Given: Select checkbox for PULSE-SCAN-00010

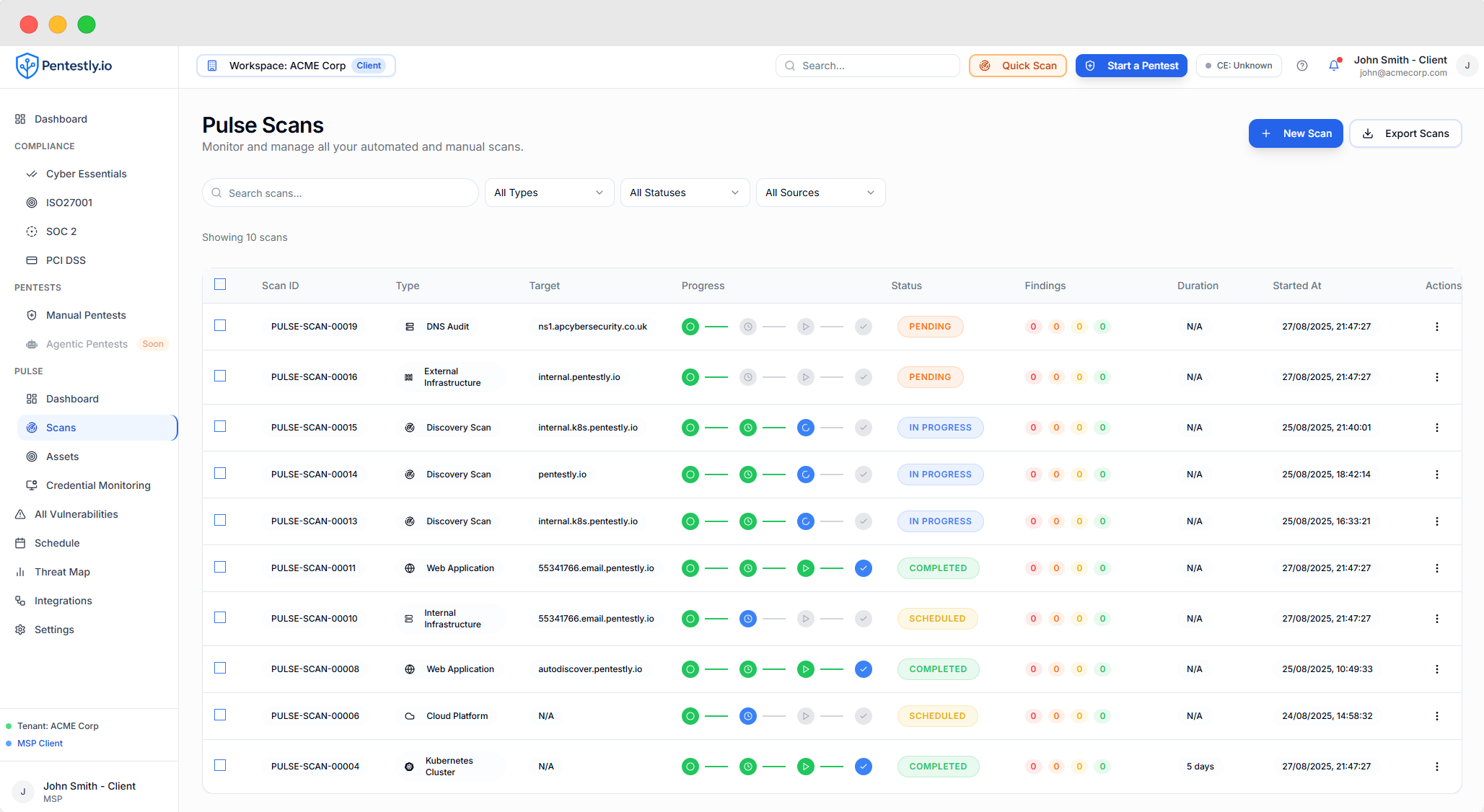Looking at the screenshot, I should point(220,617).
